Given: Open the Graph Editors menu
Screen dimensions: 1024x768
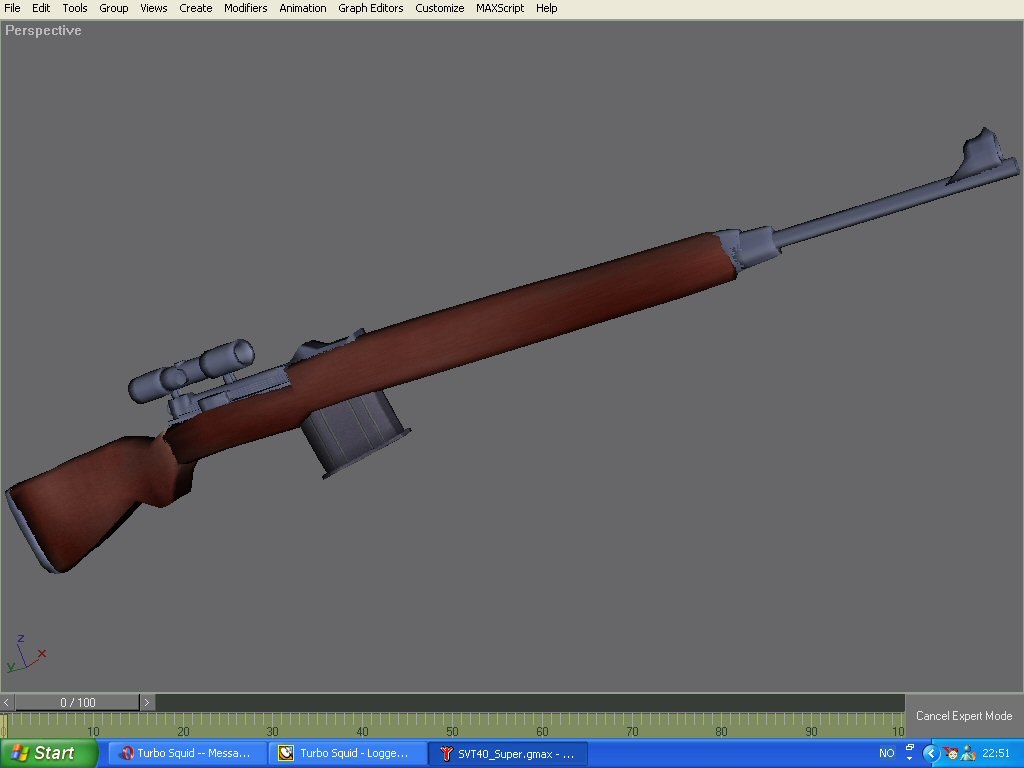Looking at the screenshot, I should coord(370,8).
